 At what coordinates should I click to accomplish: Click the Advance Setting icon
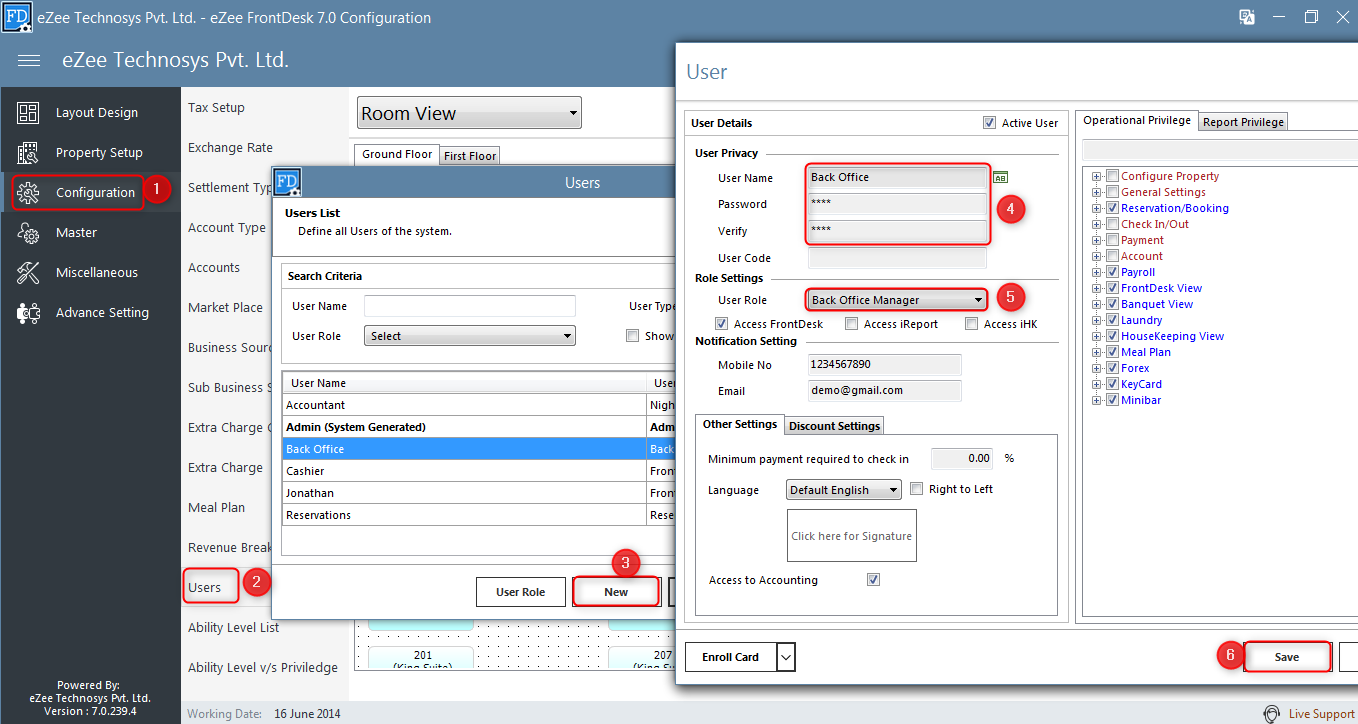(28, 313)
